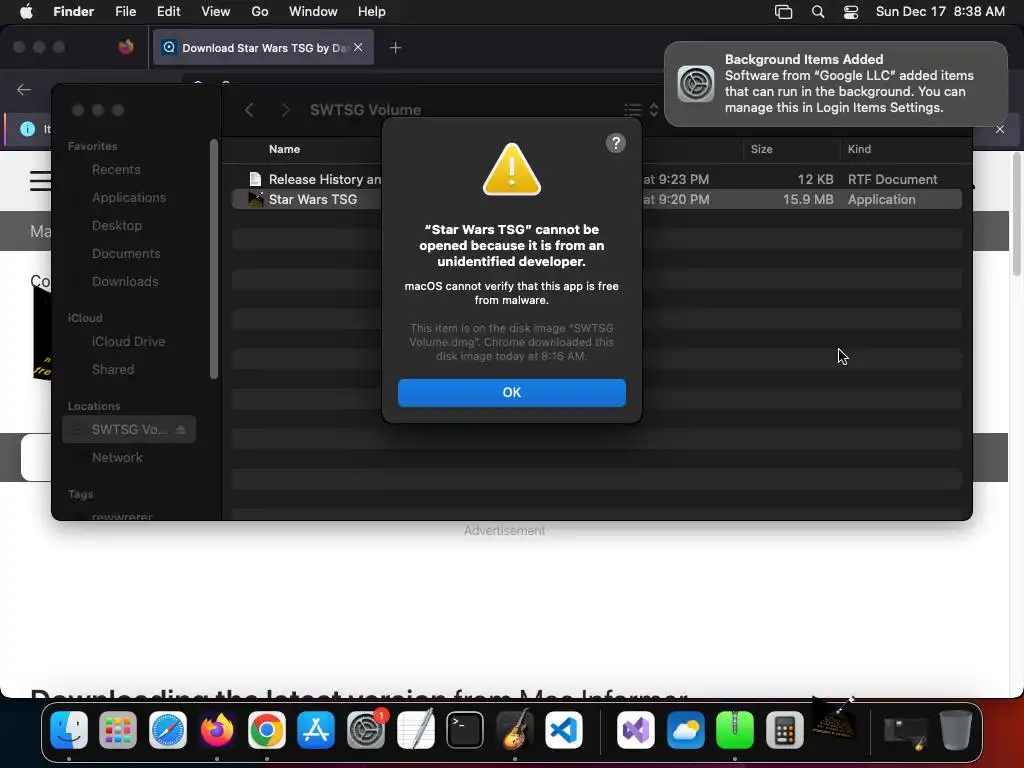Eject the SWTSG Volume disk
1024x768 pixels.
pos(181,429)
